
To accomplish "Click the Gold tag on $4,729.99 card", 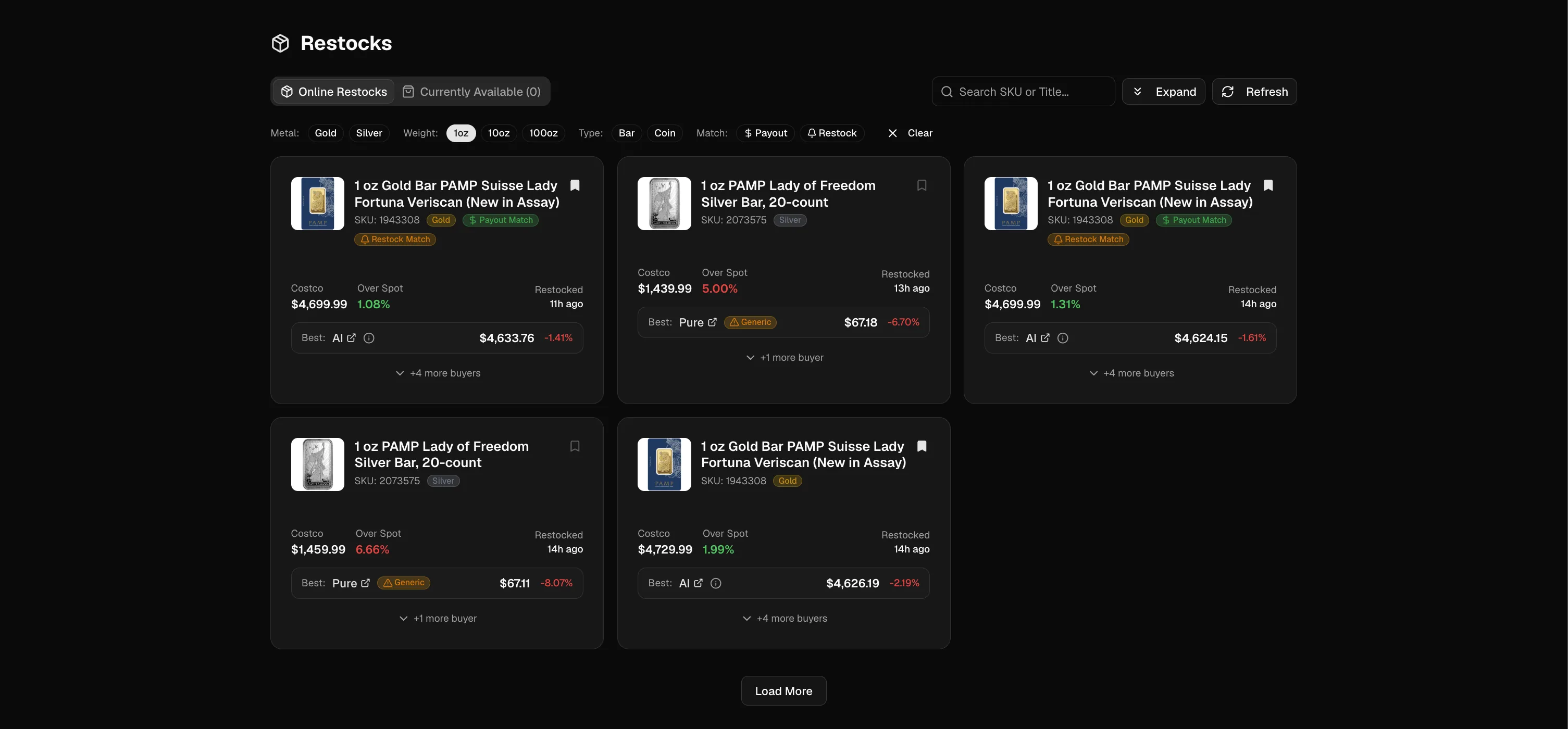I will click(787, 481).
